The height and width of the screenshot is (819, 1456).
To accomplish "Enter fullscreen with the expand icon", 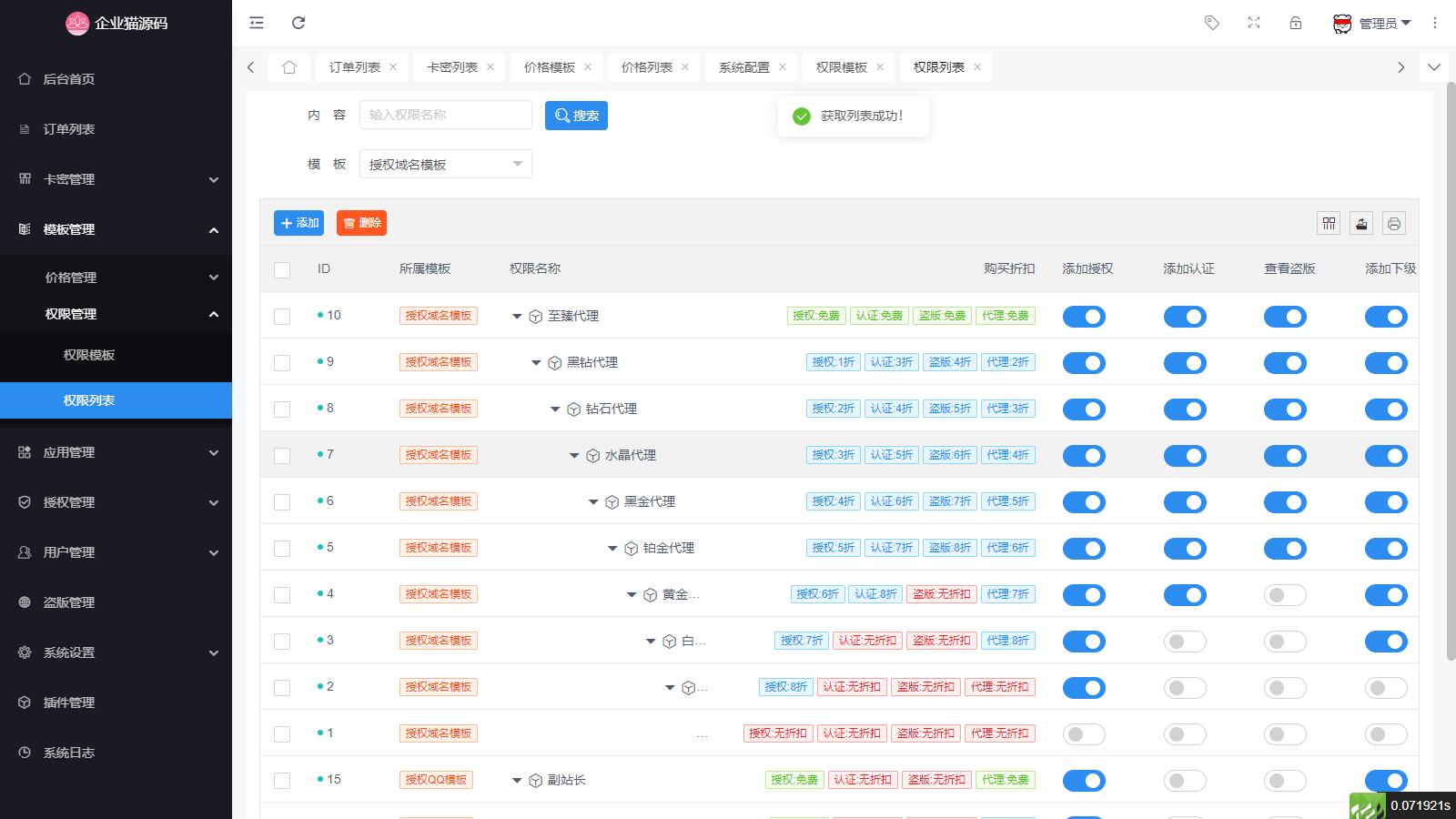I will [x=1254, y=23].
